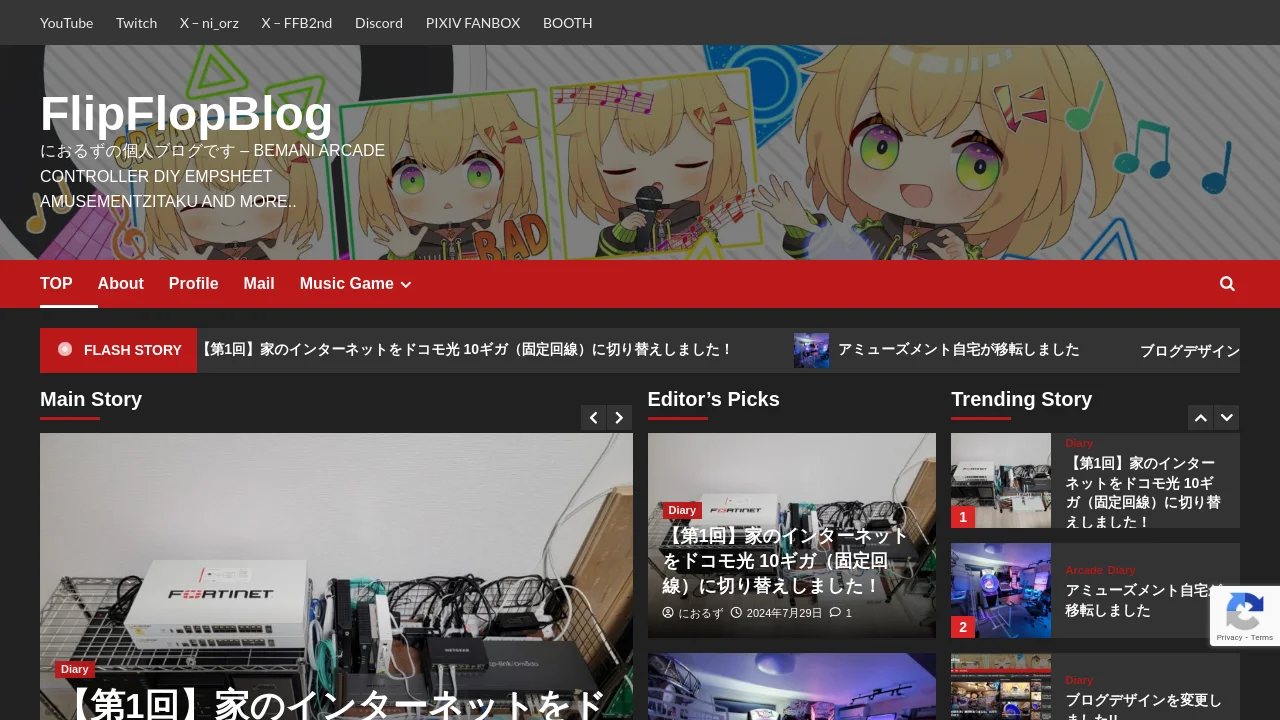
Task: Open main story Fortinet featured image
Action: click(x=336, y=560)
